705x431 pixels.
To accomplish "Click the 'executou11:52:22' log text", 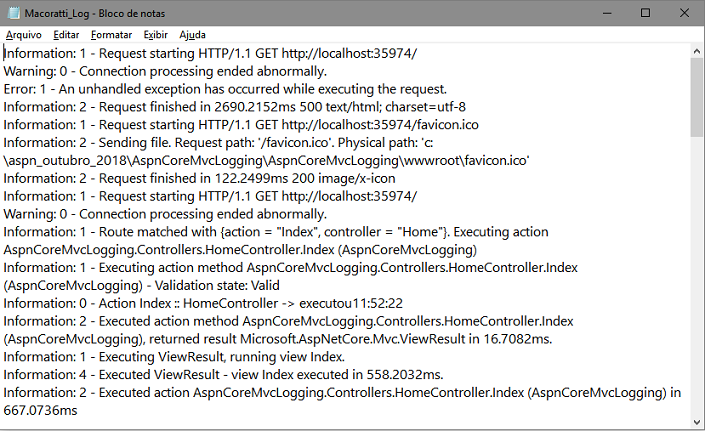I will (x=351, y=303).
